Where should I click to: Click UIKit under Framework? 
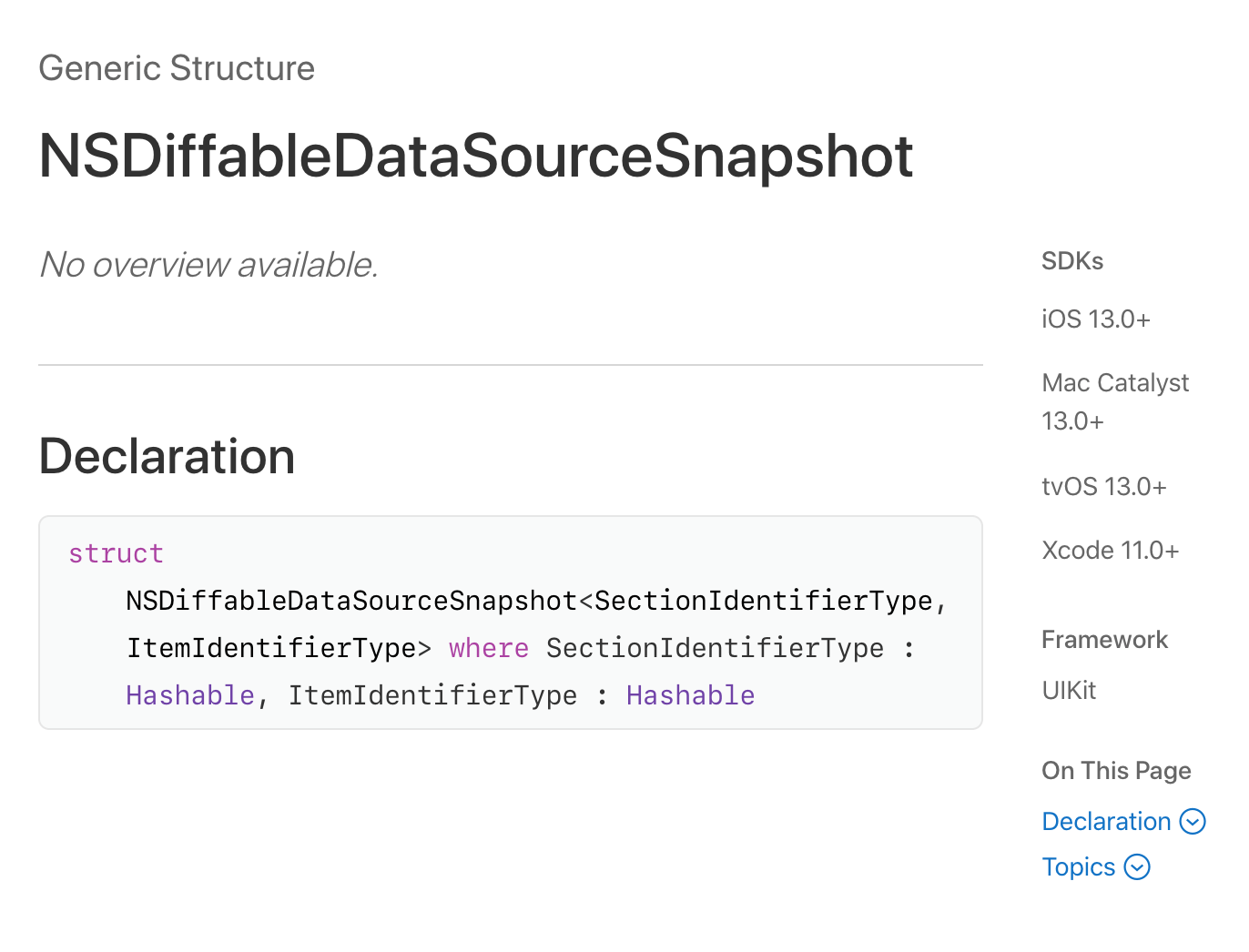coord(1069,691)
